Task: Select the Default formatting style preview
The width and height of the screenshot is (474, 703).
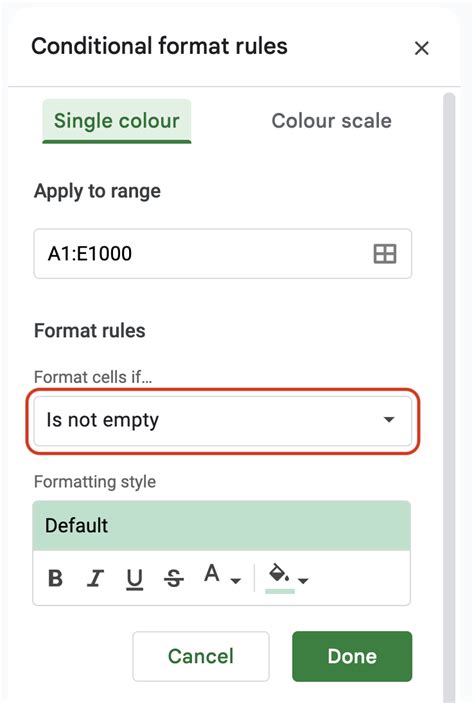Action: (x=222, y=525)
